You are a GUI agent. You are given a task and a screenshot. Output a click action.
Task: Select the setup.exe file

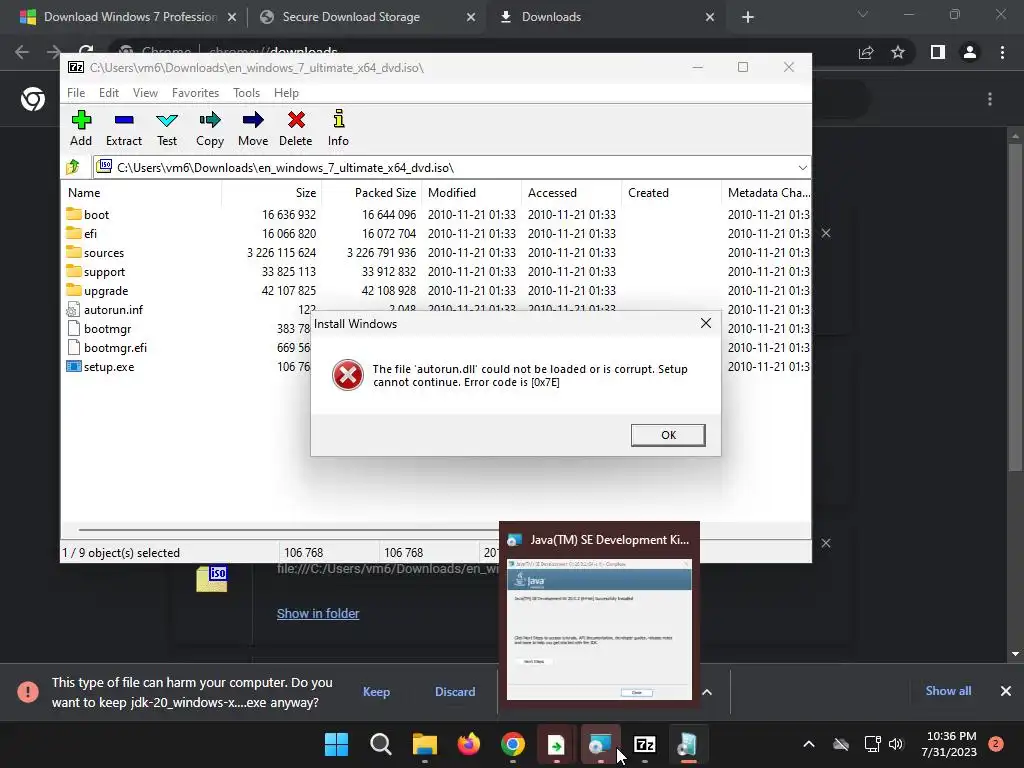[108, 366]
